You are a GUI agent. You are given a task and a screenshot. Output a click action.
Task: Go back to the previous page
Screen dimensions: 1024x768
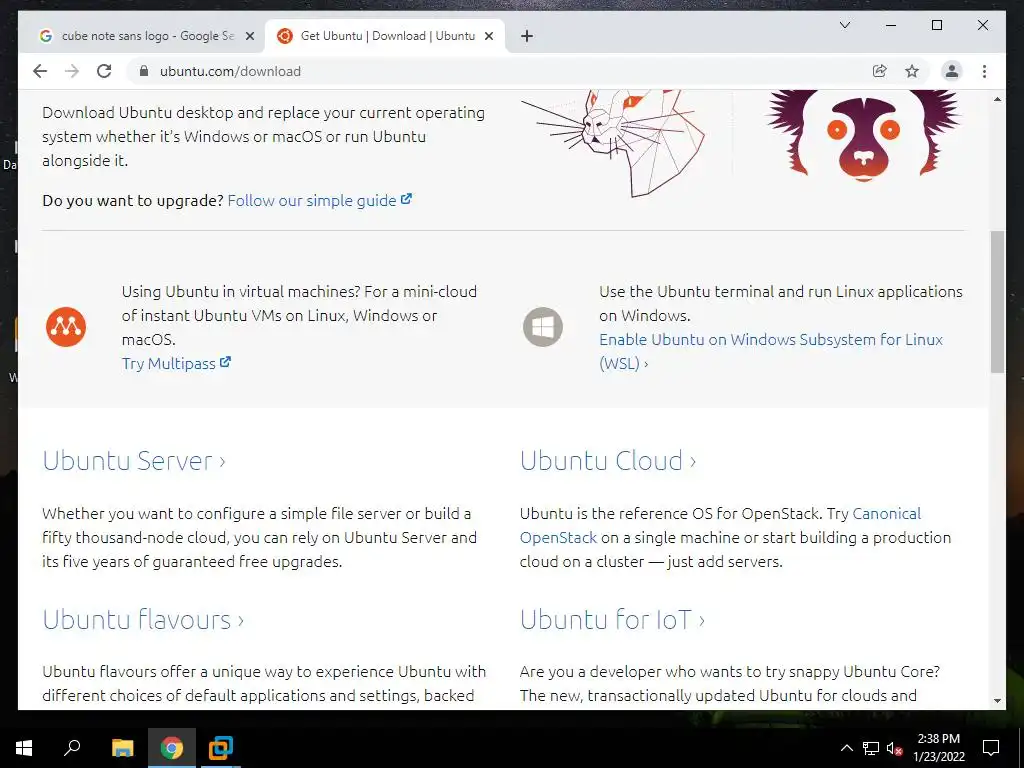(40, 71)
